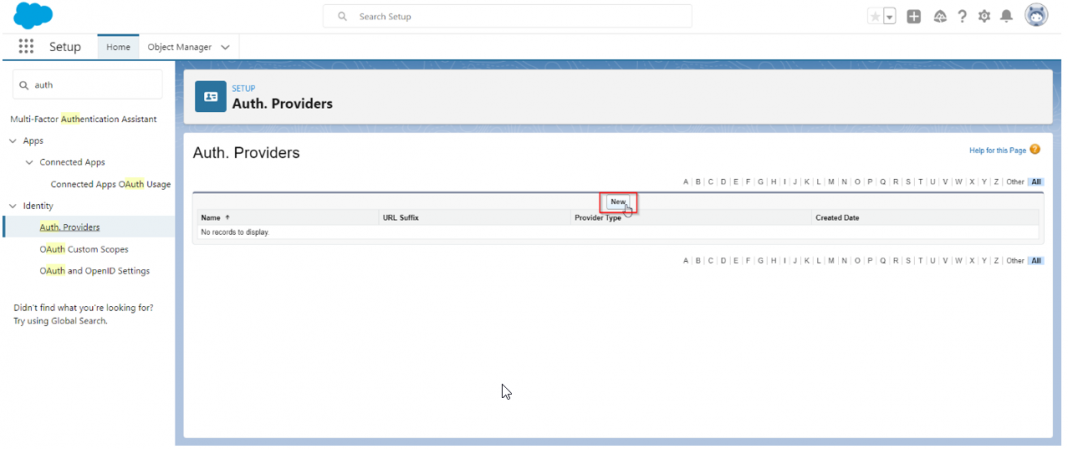Open the App Launcher grid icon
This screenshot has height=449, width=1068.
pos(26,47)
